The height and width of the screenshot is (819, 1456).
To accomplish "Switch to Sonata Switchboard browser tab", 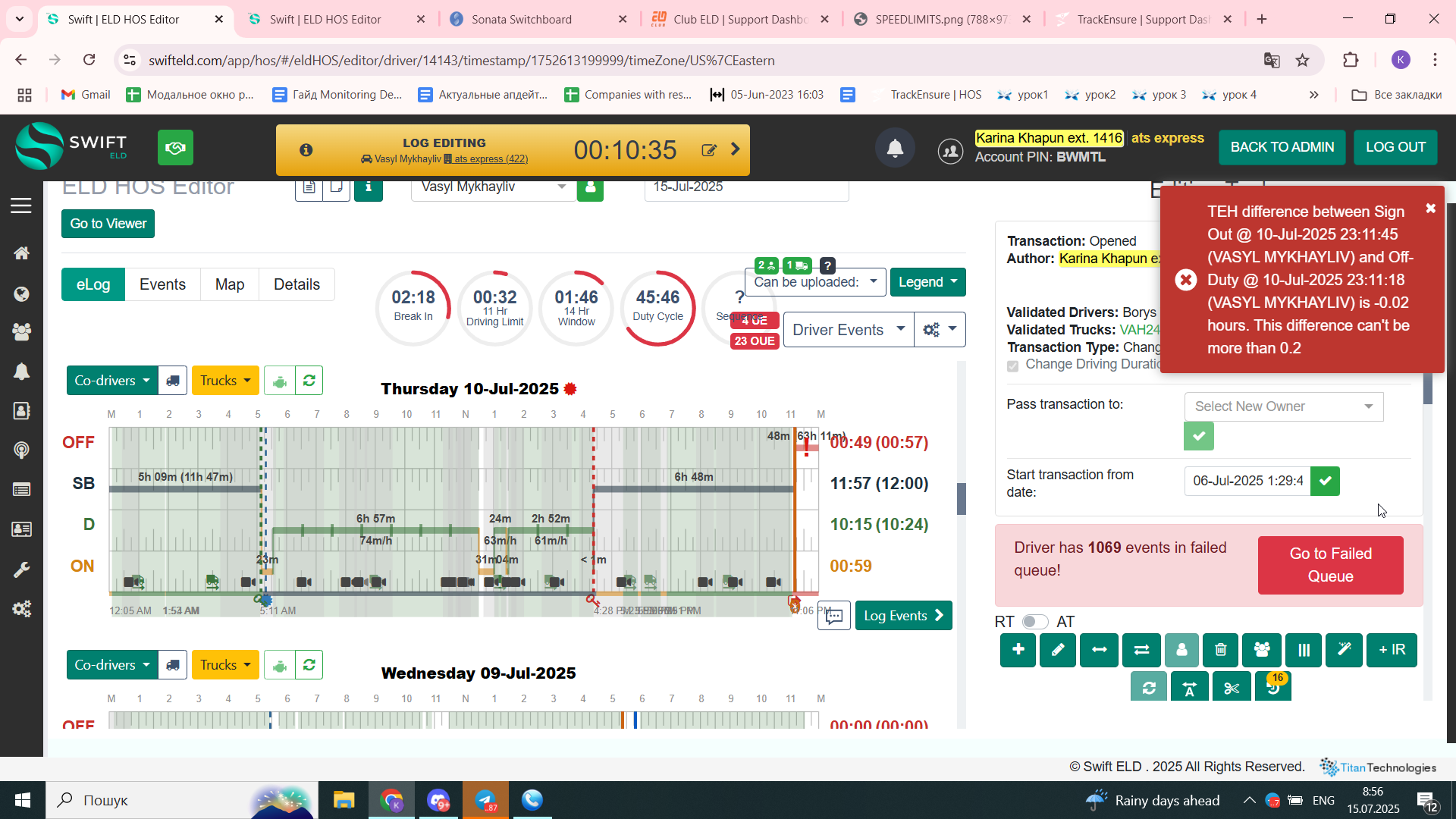I will click(537, 19).
